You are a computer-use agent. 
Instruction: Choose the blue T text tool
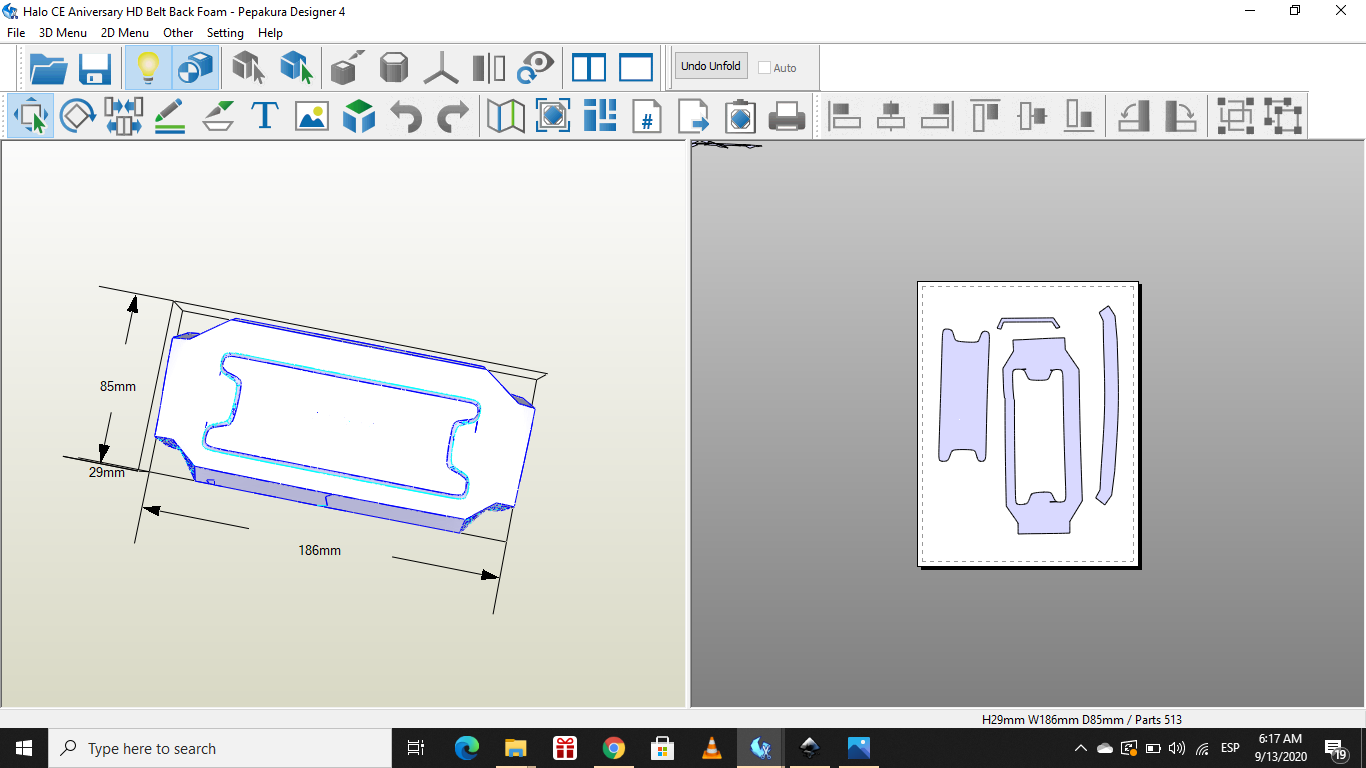(x=264, y=116)
